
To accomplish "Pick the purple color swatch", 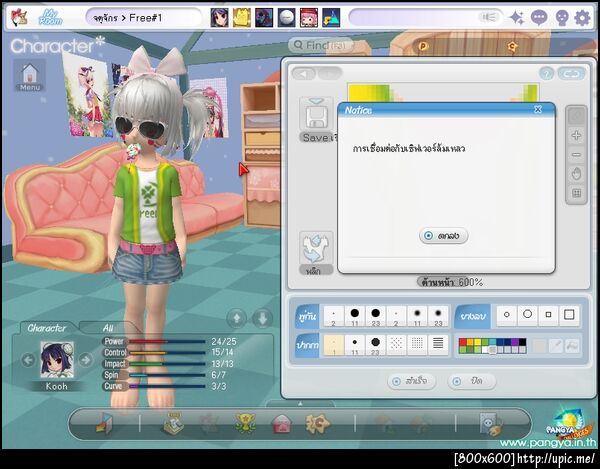I will pos(515,342).
